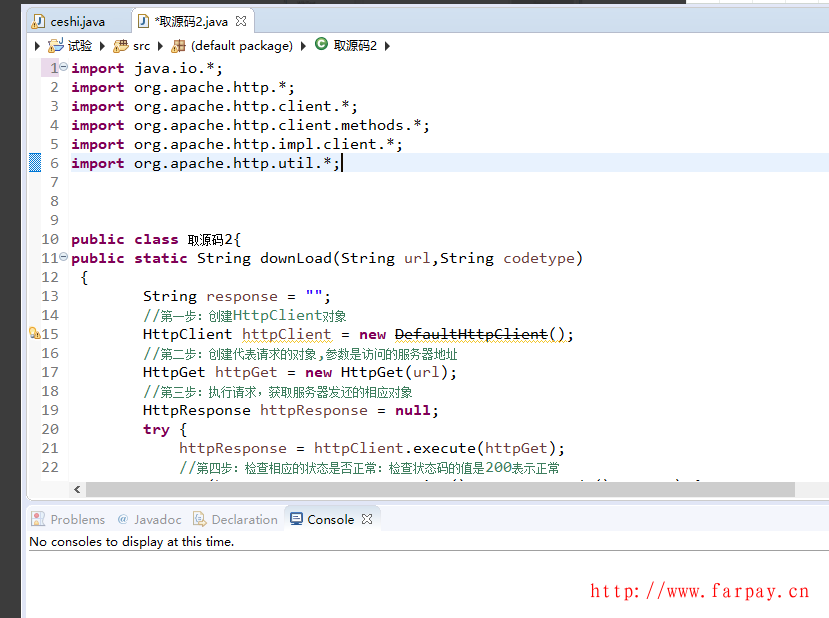The height and width of the screenshot is (618, 829).
Task: Click the 取源码2 class icon in breadcrumb
Action: coord(321,44)
